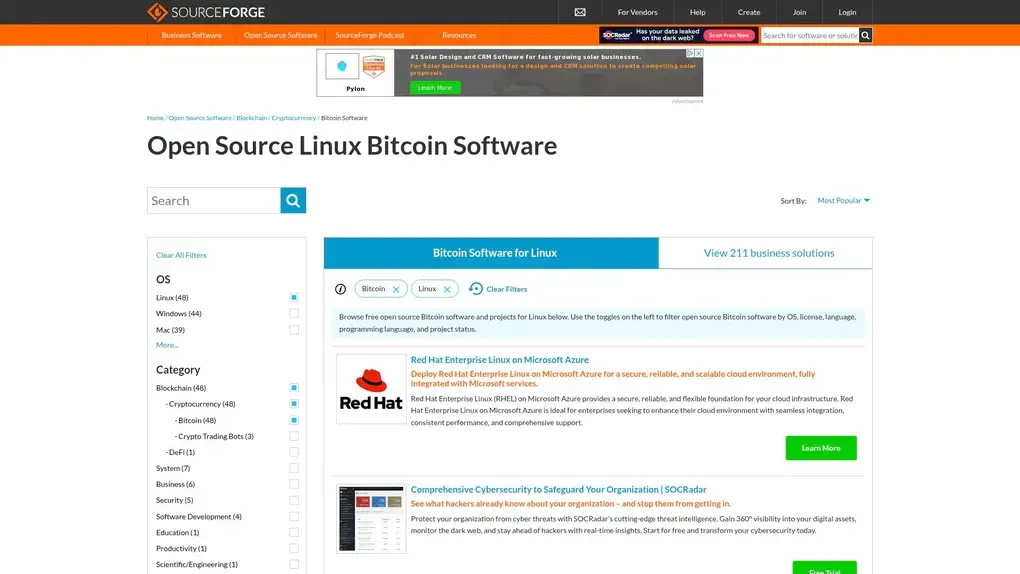Click Join in header

[799, 12]
